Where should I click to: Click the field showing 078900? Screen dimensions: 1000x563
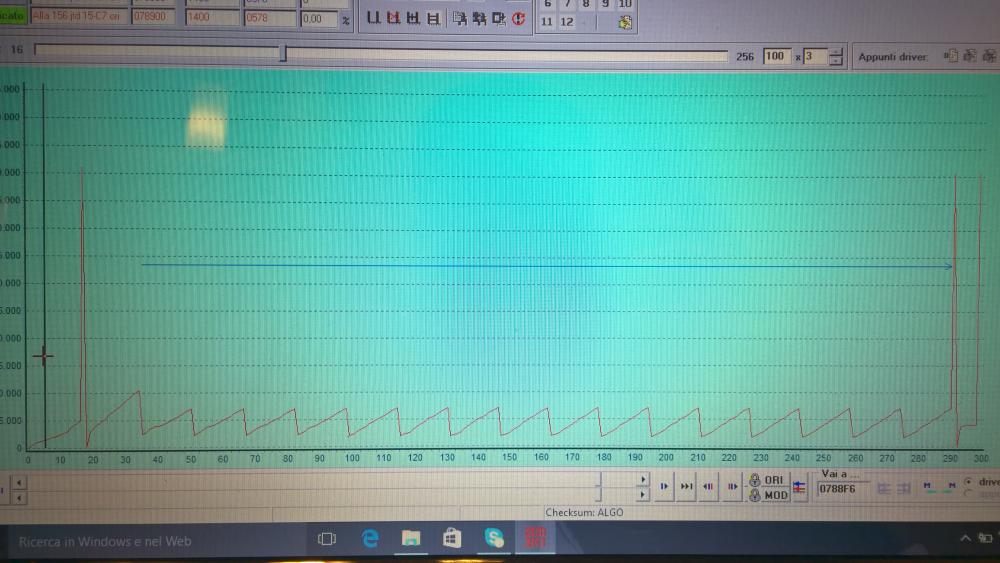click(x=153, y=17)
